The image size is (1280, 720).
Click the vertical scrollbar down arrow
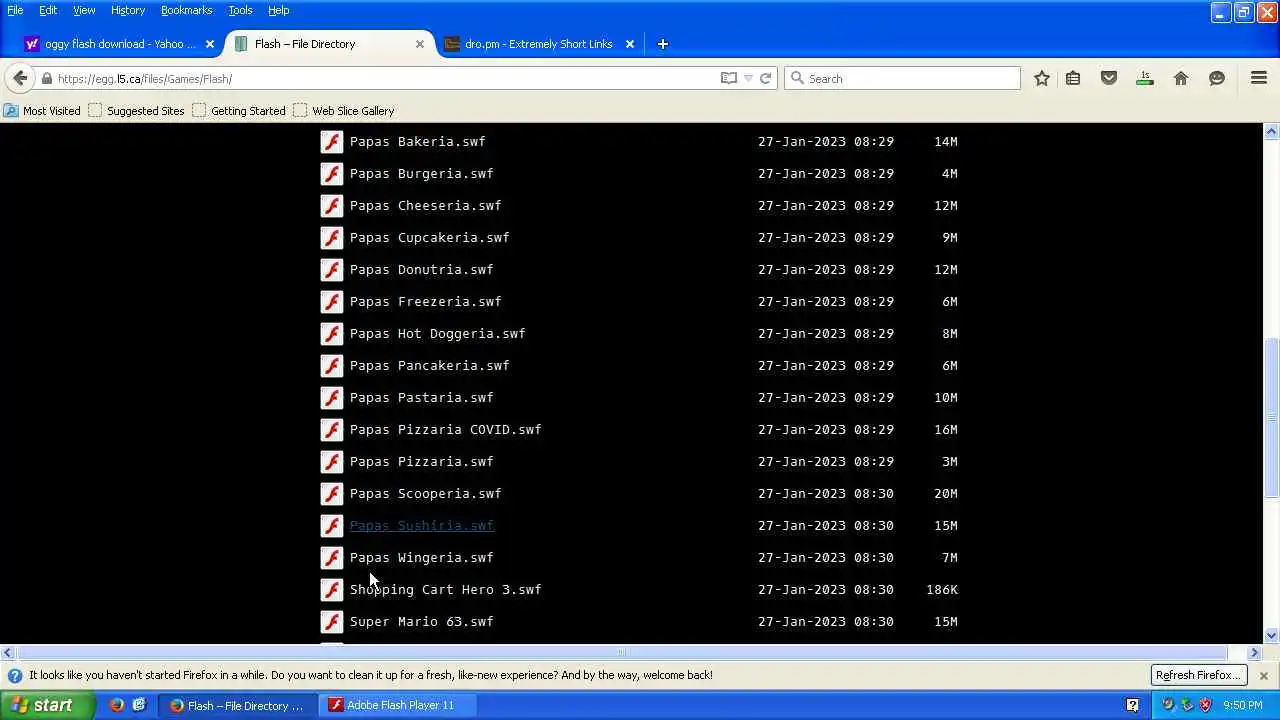[x=1271, y=635]
